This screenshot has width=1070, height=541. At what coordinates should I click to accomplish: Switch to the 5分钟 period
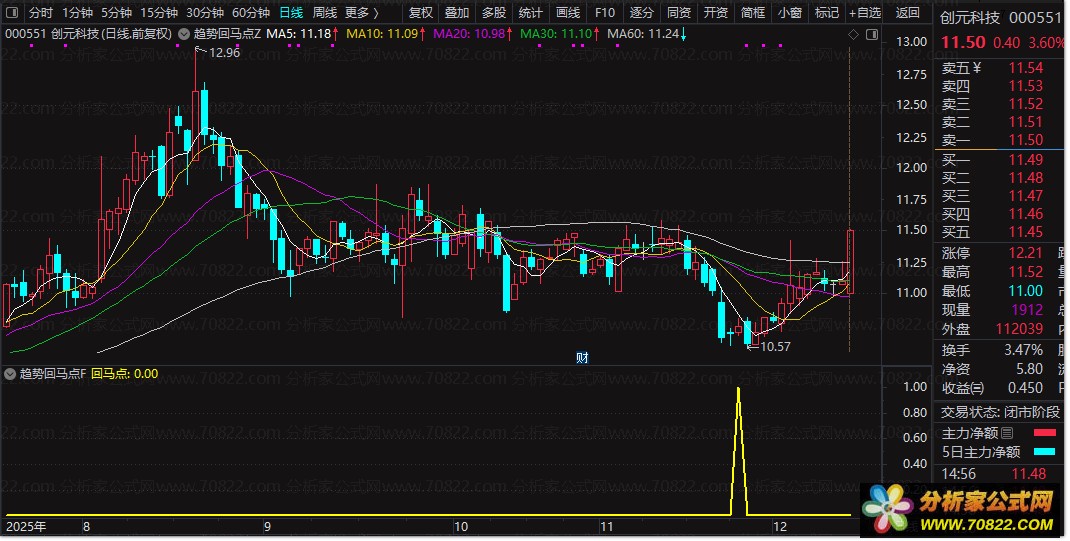coord(116,12)
